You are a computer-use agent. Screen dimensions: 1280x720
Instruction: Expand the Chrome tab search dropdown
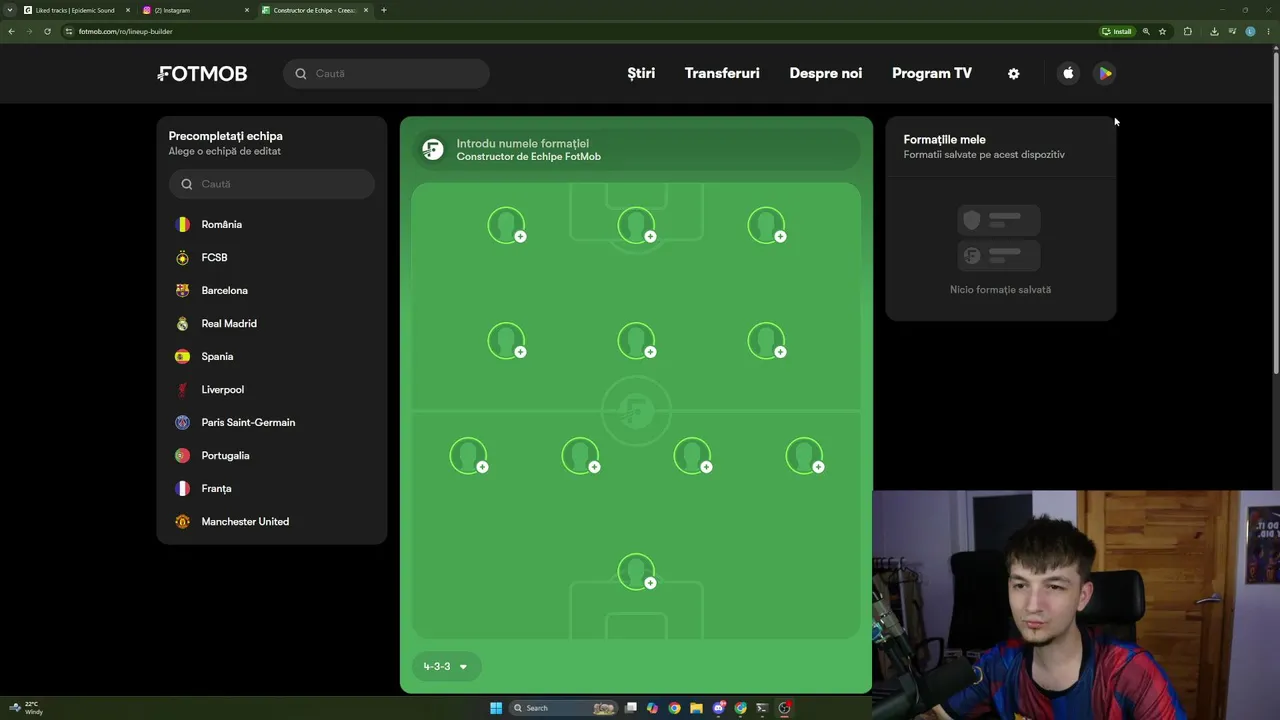coord(9,10)
